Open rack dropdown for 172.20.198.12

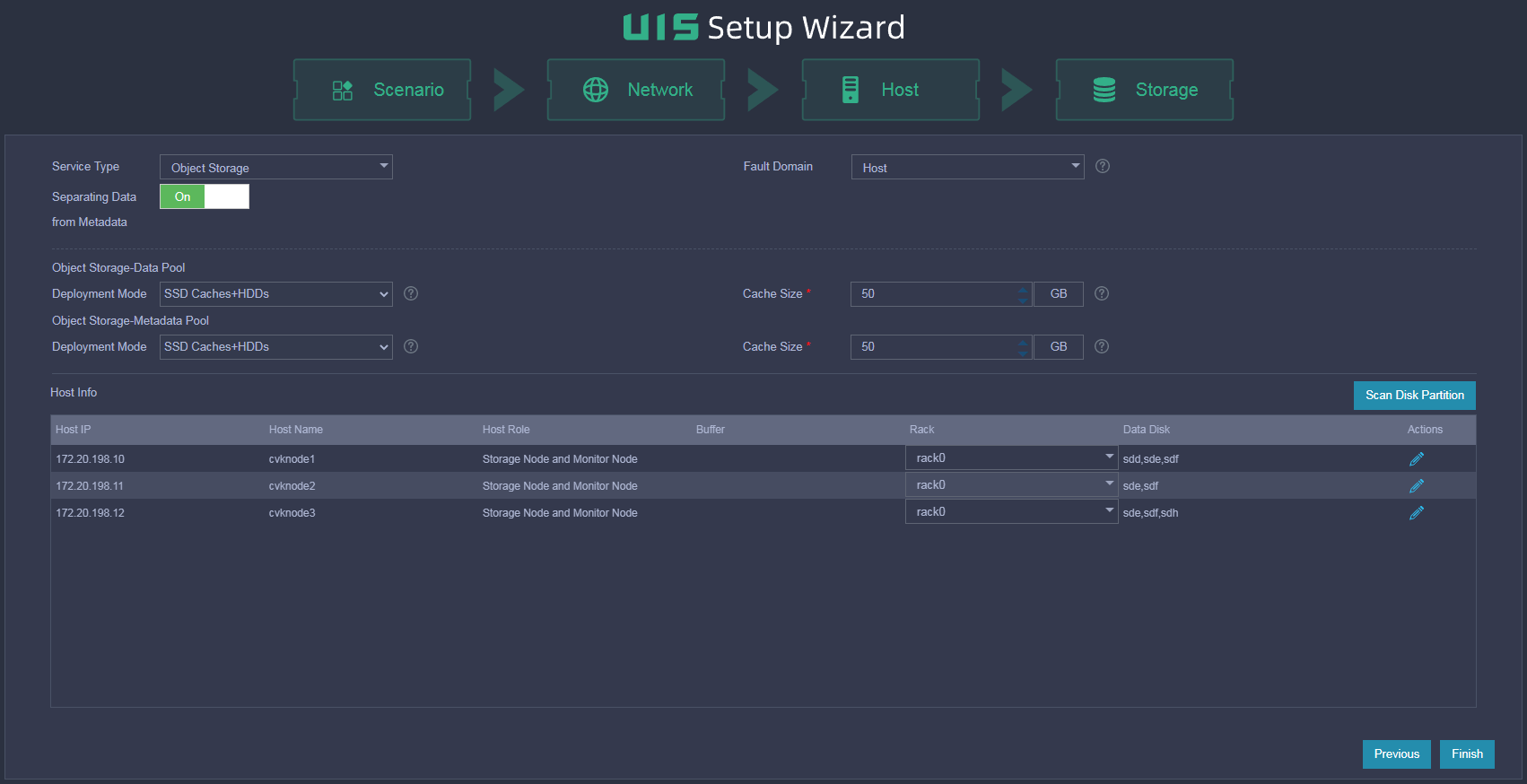coord(1011,511)
